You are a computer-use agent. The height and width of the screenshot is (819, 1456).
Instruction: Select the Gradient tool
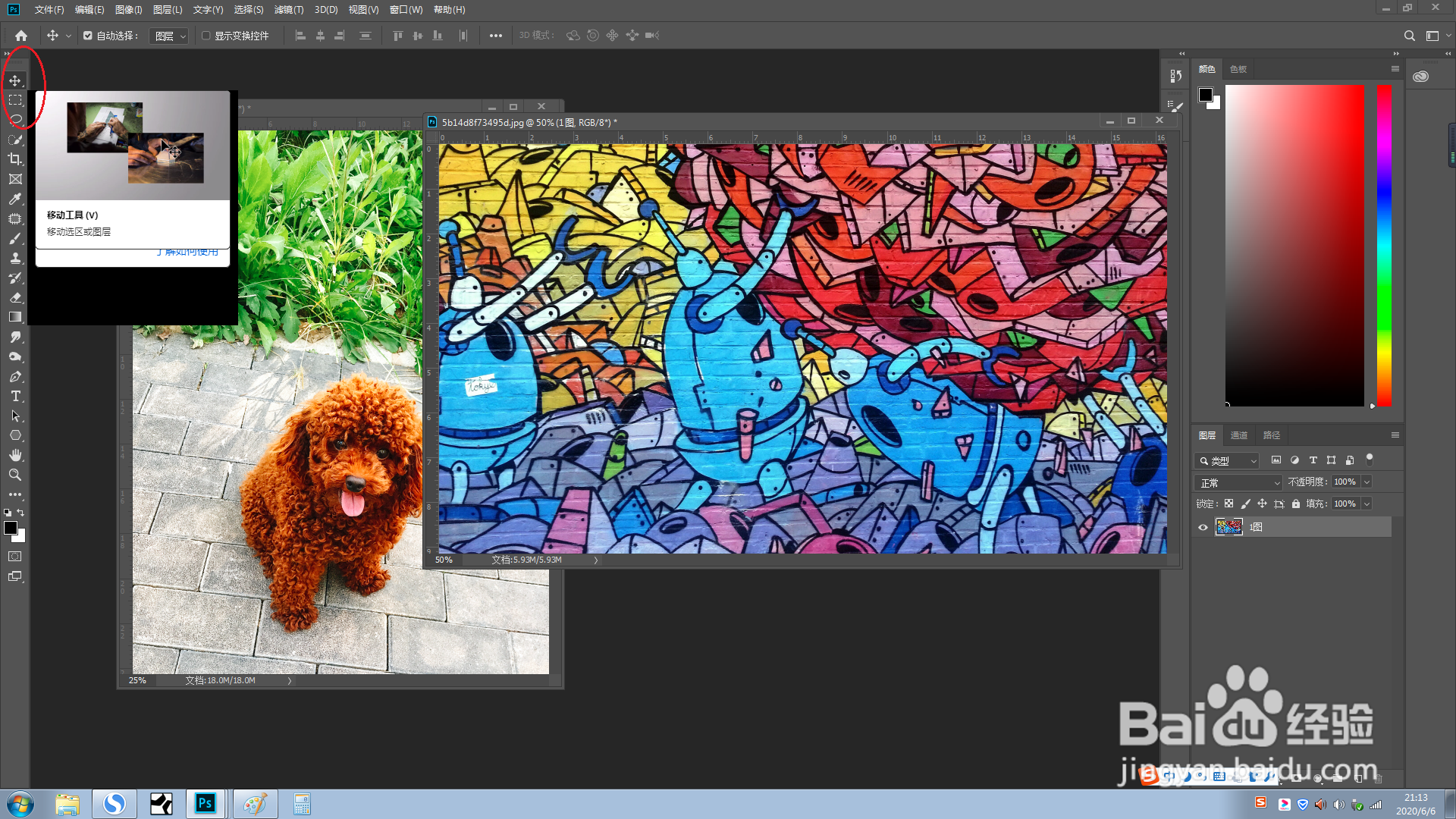tap(15, 317)
